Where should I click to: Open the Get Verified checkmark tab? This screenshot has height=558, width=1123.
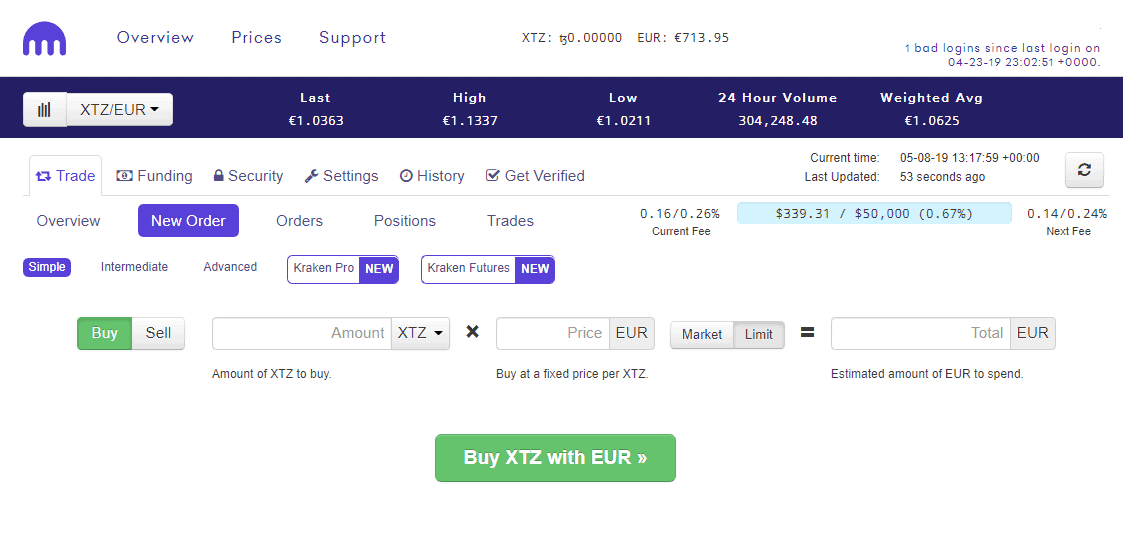point(535,176)
